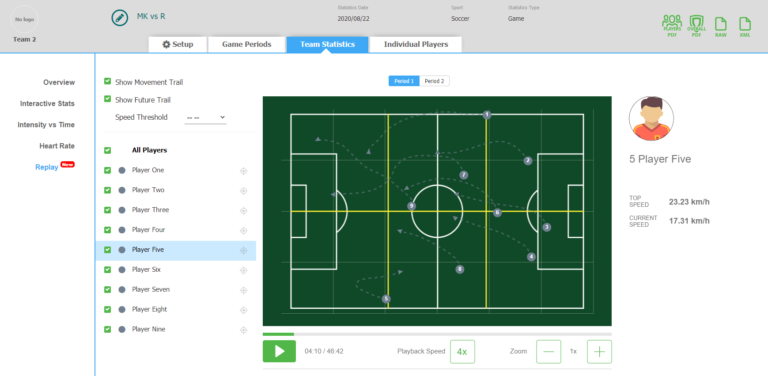Switch to Period 2
This screenshot has height=376, width=768.
click(x=434, y=81)
